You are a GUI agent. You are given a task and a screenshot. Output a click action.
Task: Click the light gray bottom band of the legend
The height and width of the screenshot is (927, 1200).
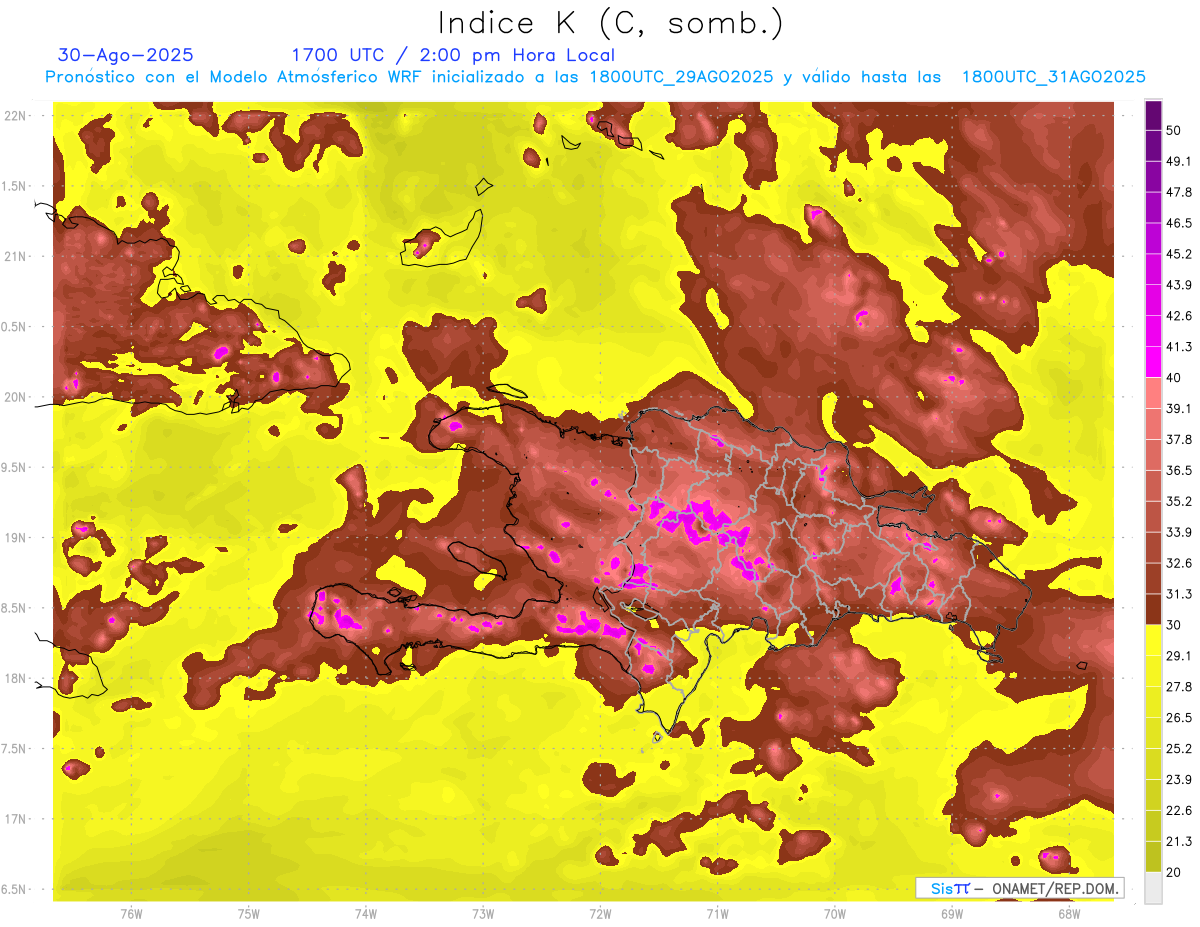tap(1153, 887)
